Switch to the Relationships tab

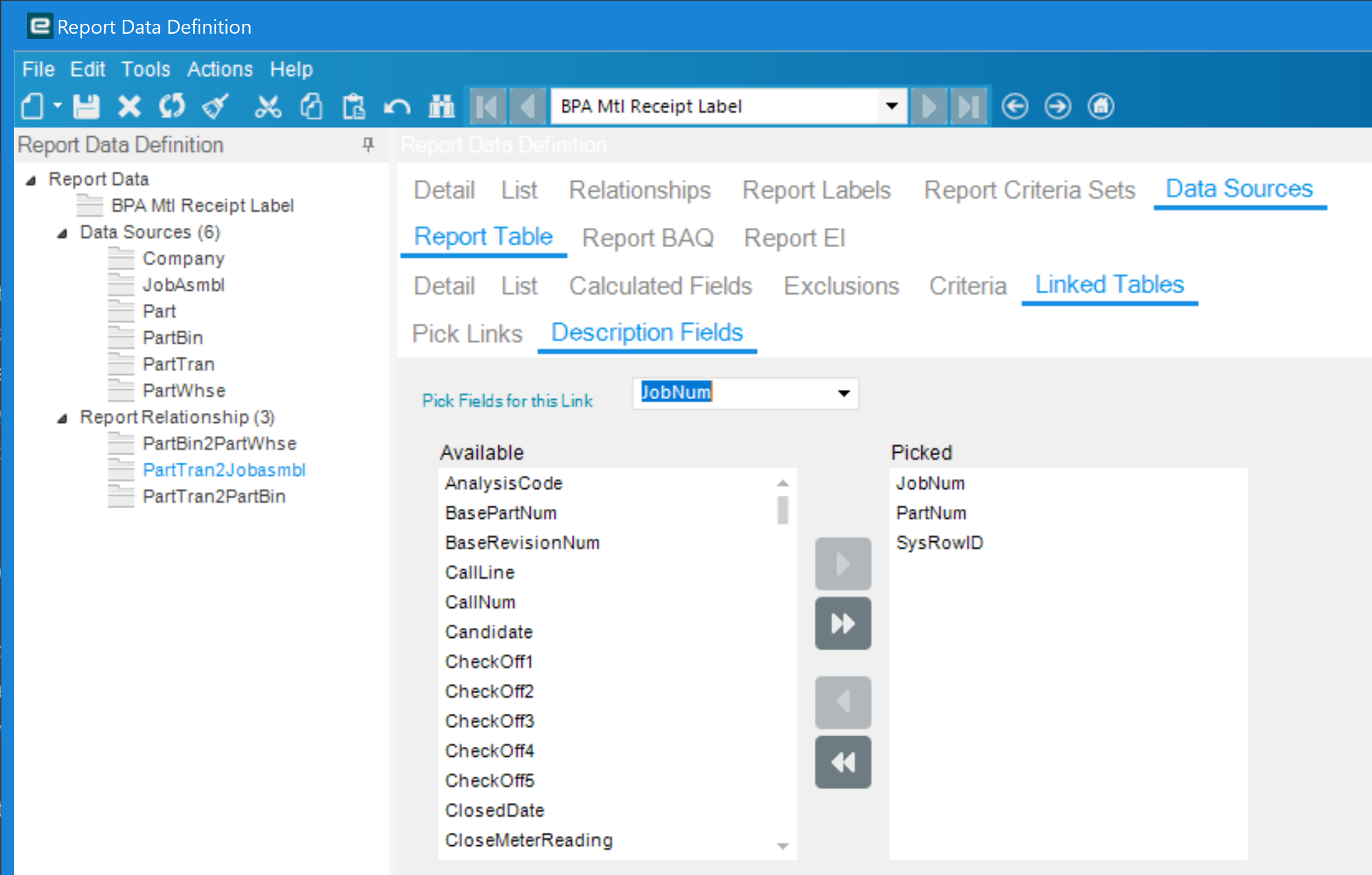[x=640, y=190]
